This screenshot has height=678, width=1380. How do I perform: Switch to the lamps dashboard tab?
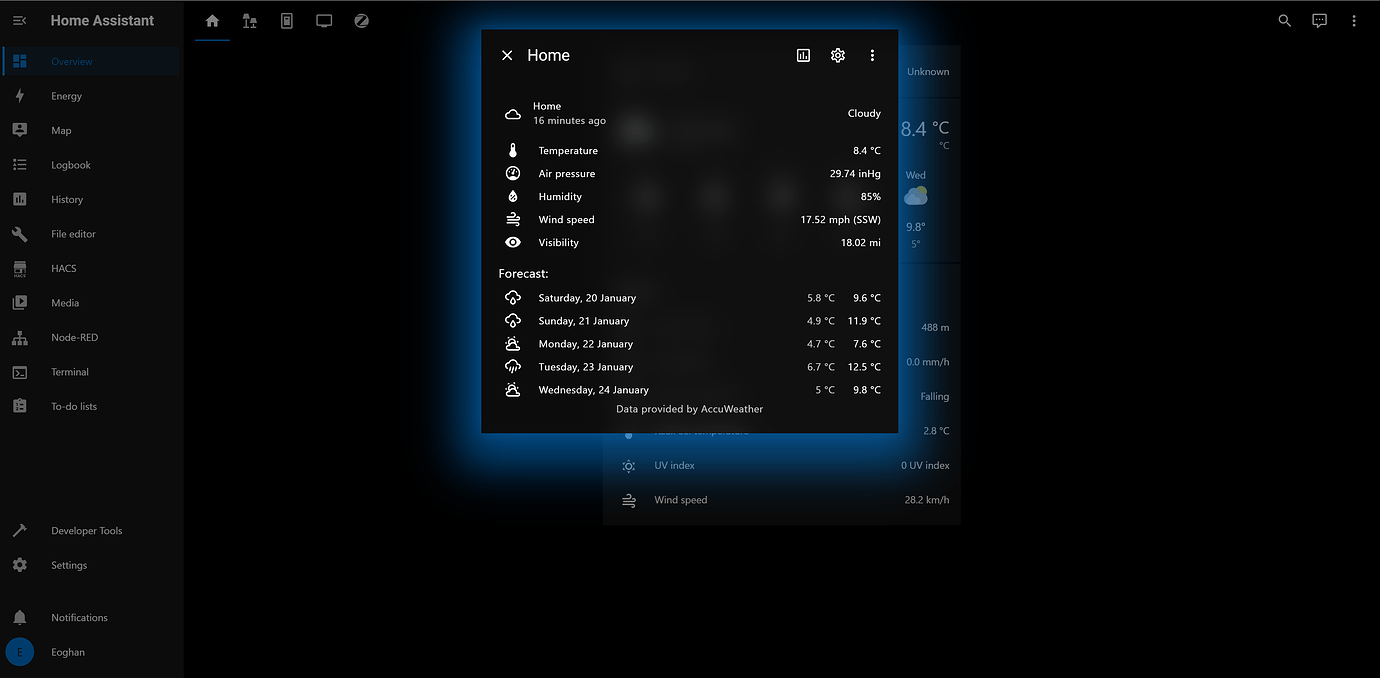click(249, 20)
